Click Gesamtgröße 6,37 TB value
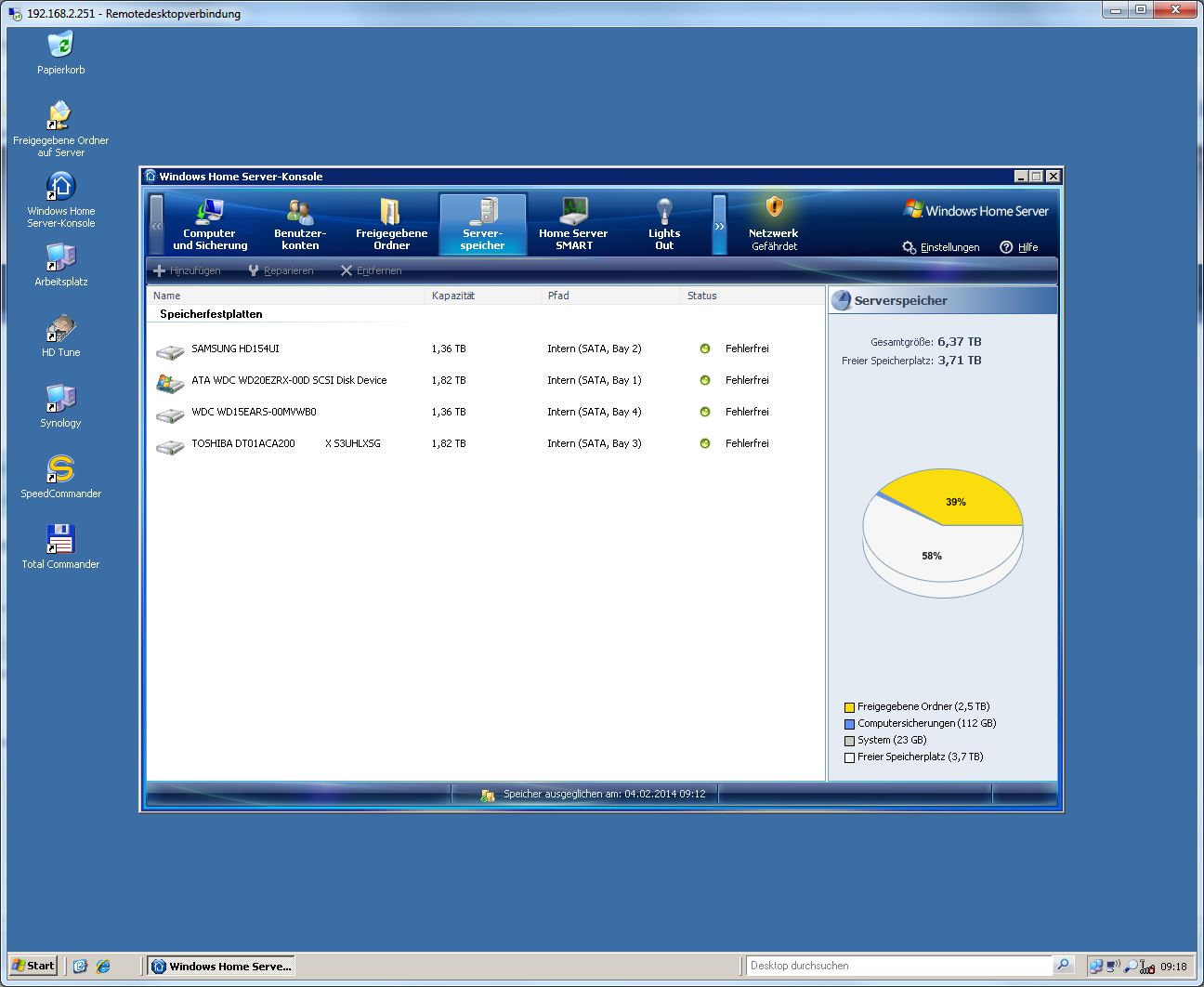The width and height of the screenshot is (1204, 987). (960, 341)
